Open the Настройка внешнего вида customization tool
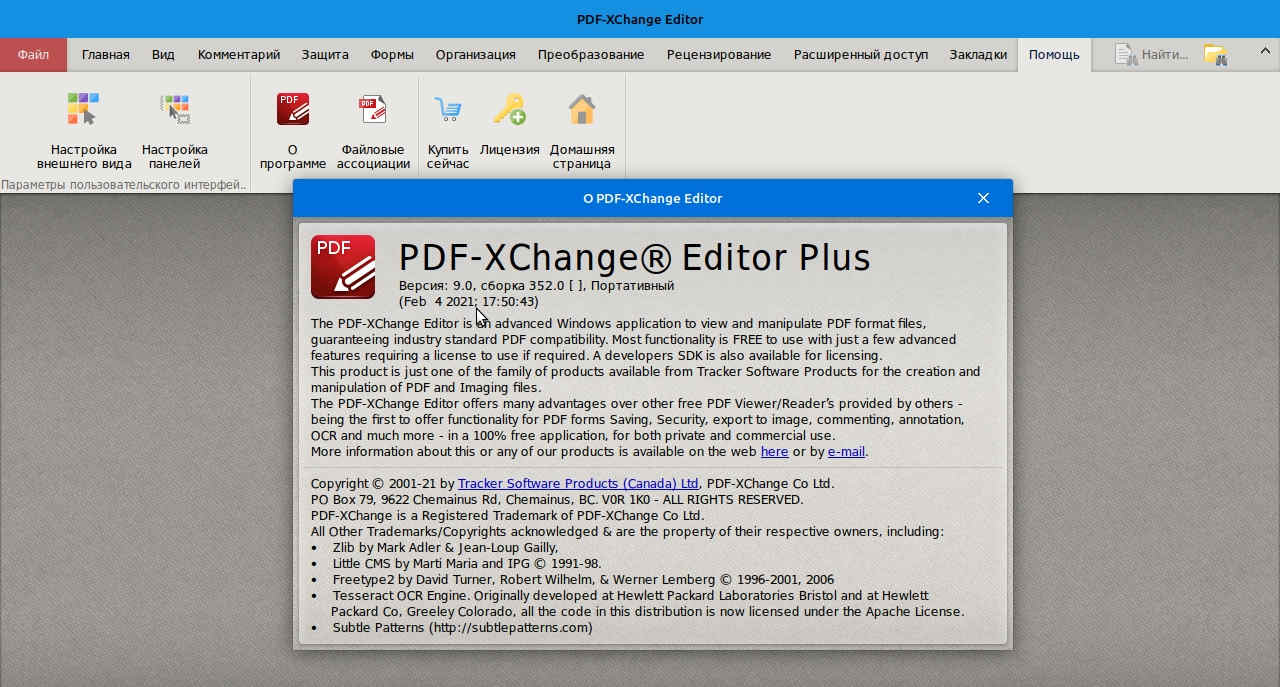The image size is (1280, 687). tap(84, 130)
